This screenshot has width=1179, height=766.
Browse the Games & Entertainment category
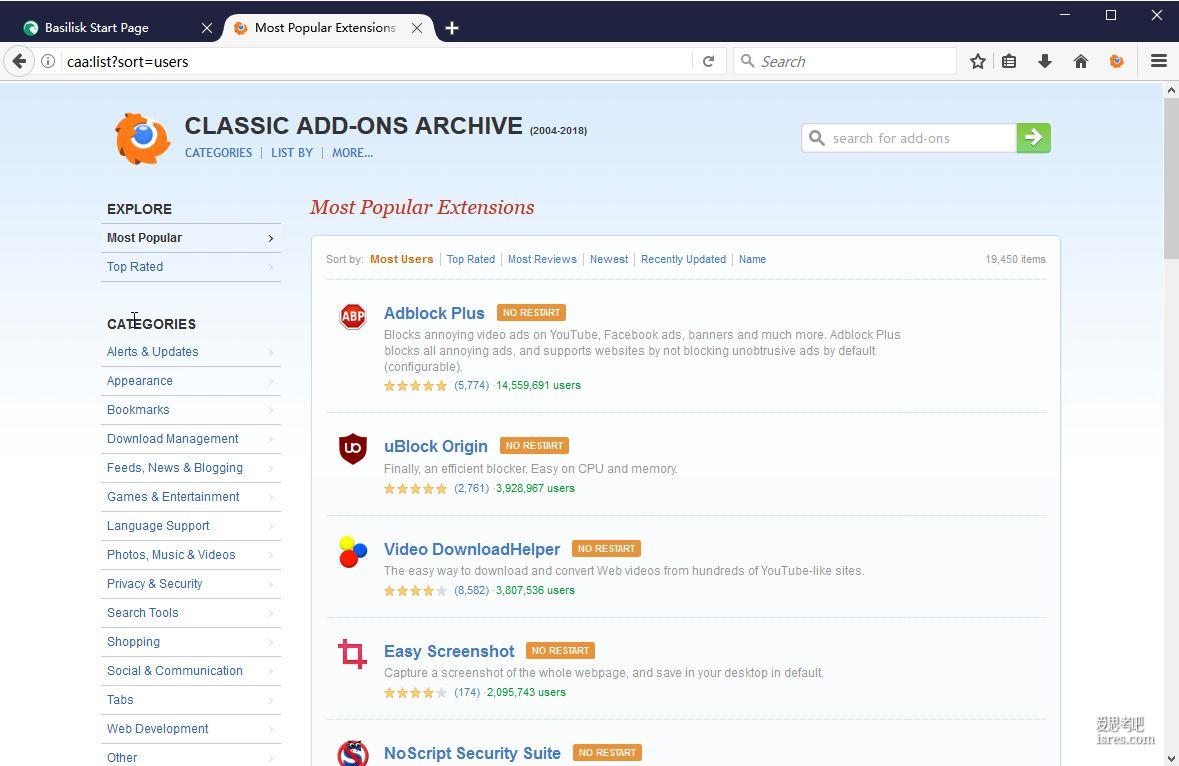[x=191, y=497]
